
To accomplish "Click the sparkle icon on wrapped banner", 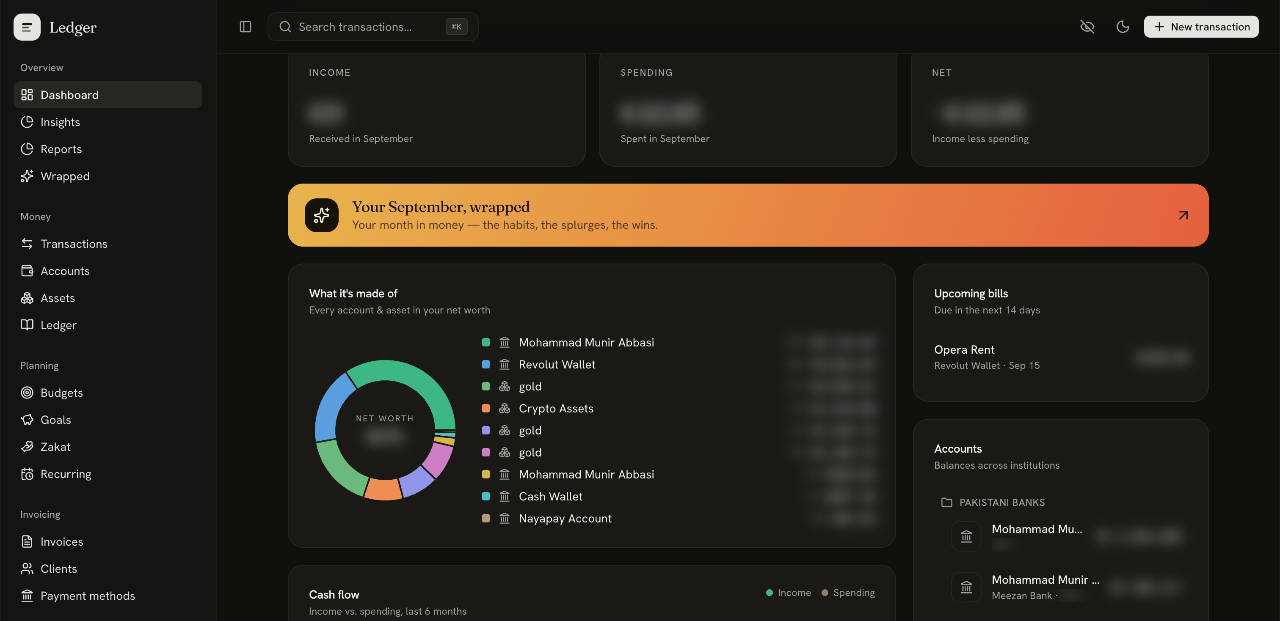I will tap(322, 215).
